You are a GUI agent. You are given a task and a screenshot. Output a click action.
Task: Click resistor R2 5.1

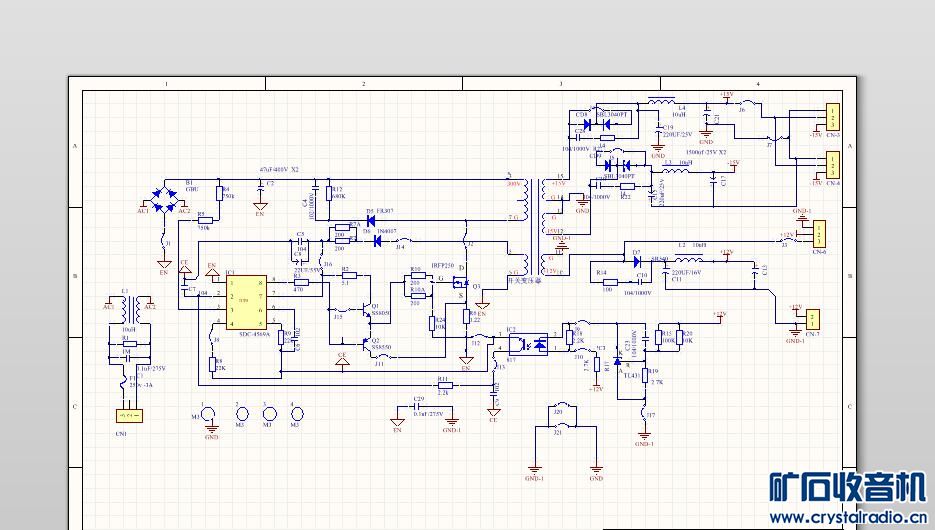(349, 275)
